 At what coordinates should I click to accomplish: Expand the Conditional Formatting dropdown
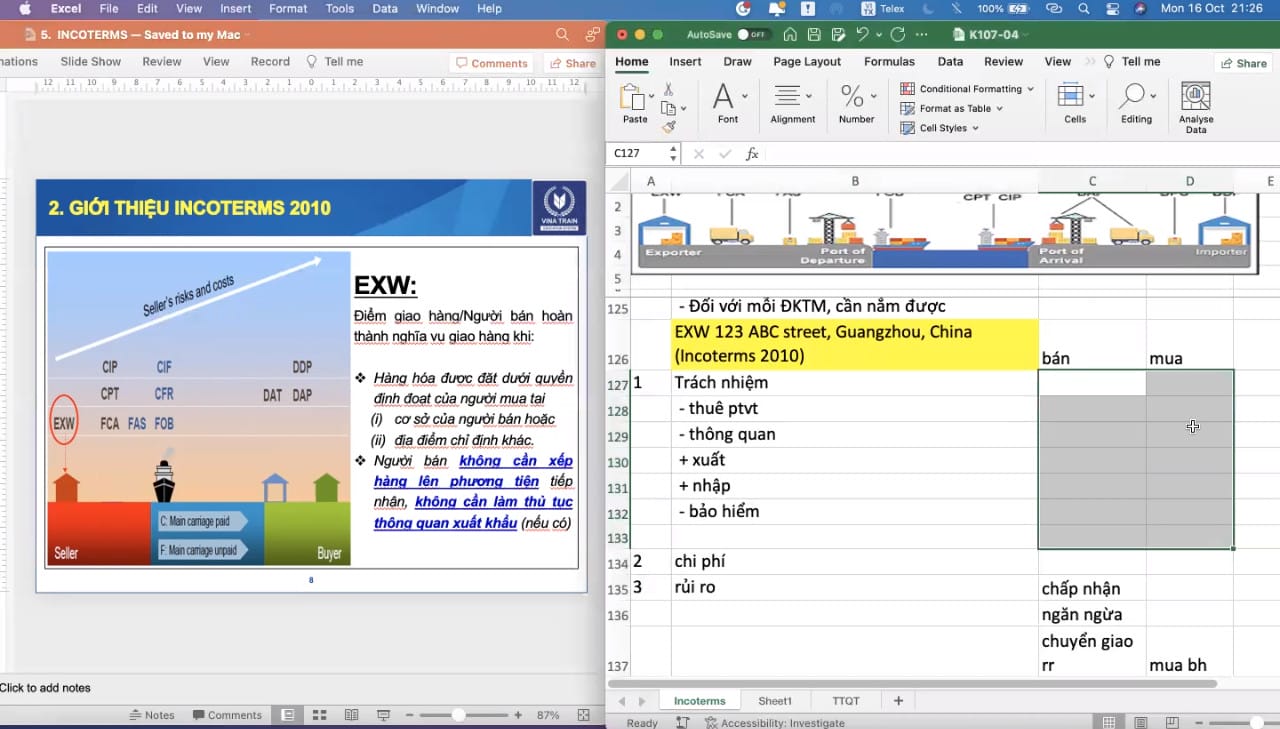pos(968,89)
